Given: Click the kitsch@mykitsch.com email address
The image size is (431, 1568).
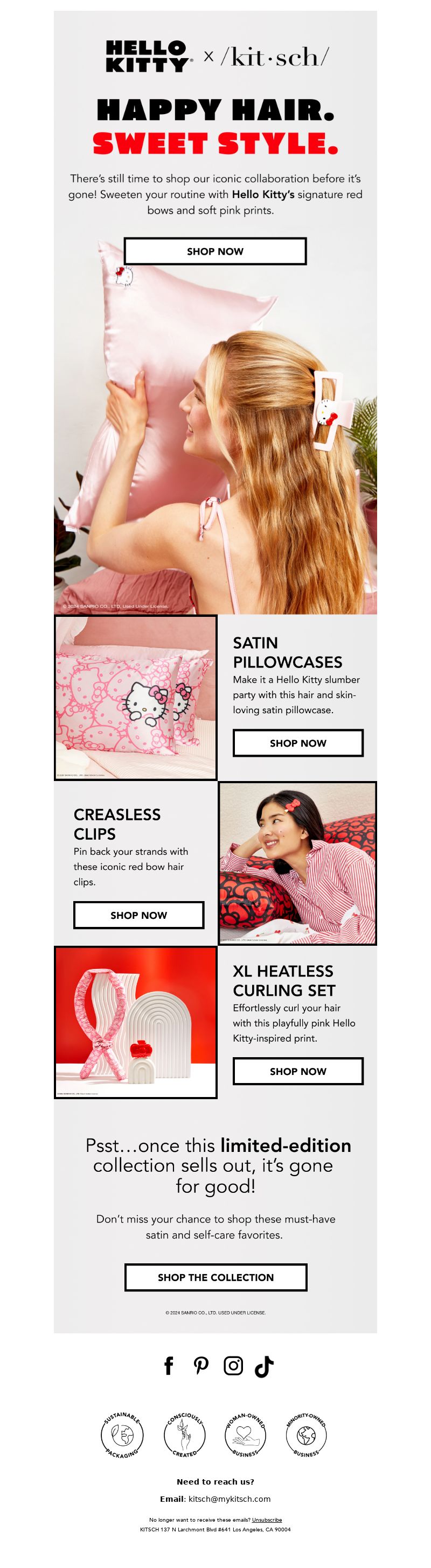Looking at the screenshot, I should 229,1499.
